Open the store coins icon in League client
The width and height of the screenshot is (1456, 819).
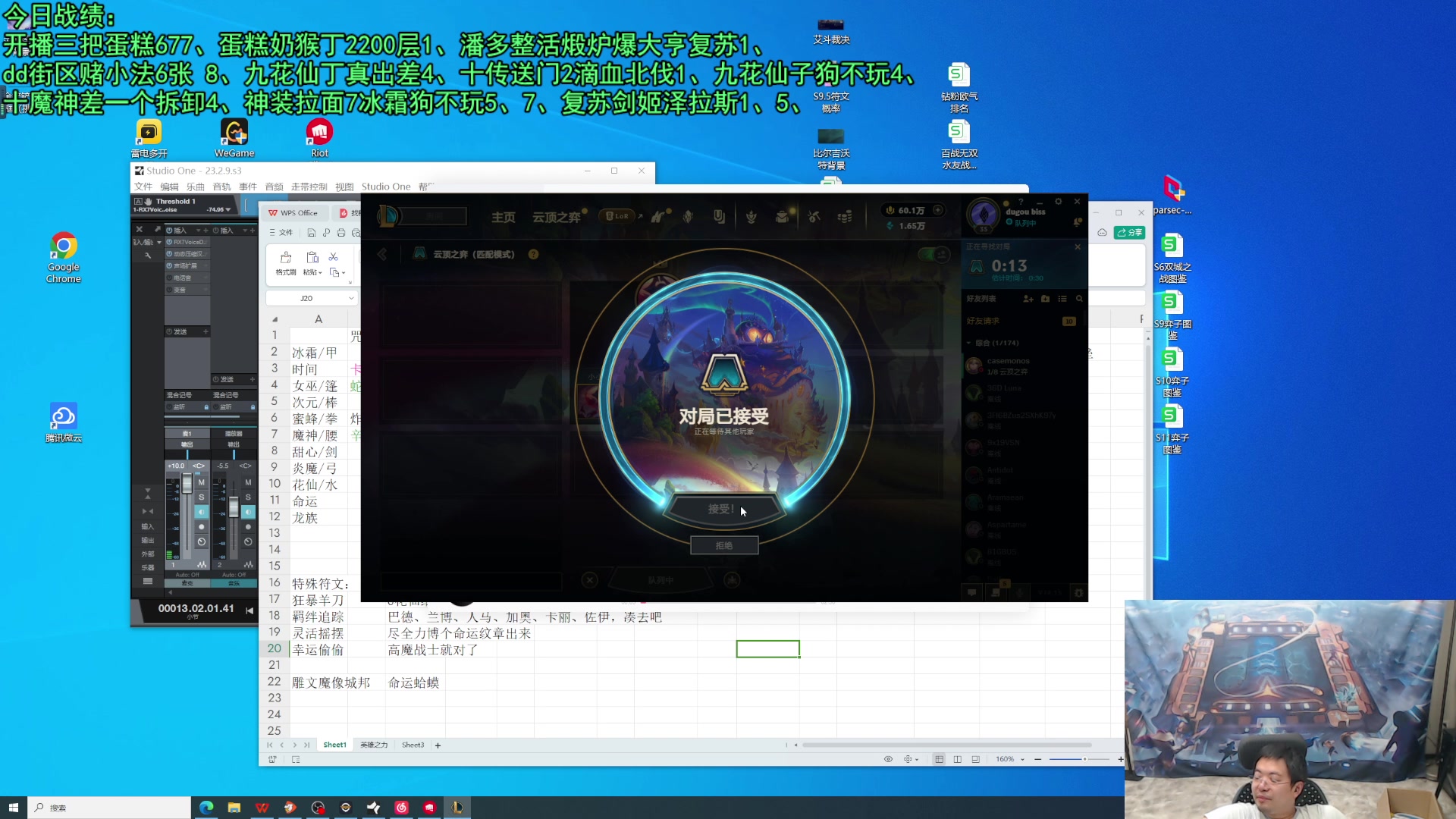tap(844, 217)
